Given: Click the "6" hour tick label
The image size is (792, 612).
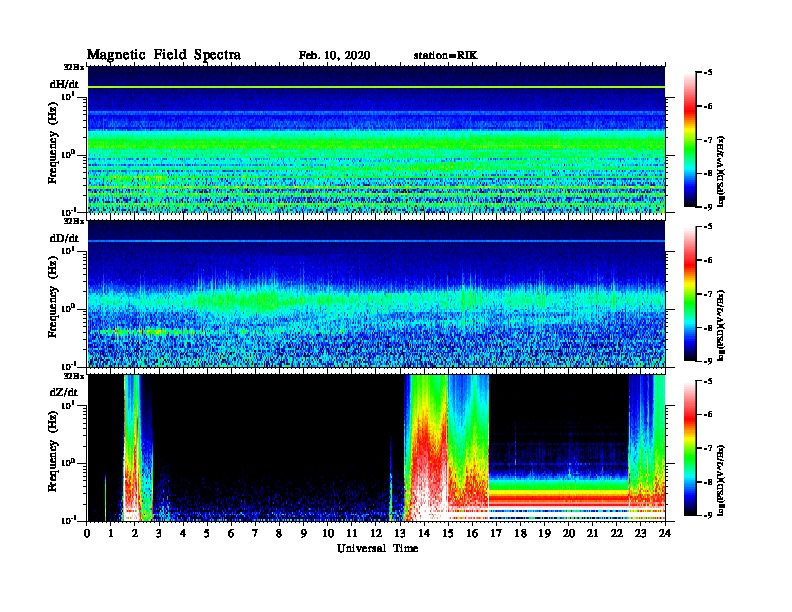Looking at the screenshot, I should pos(231,533).
